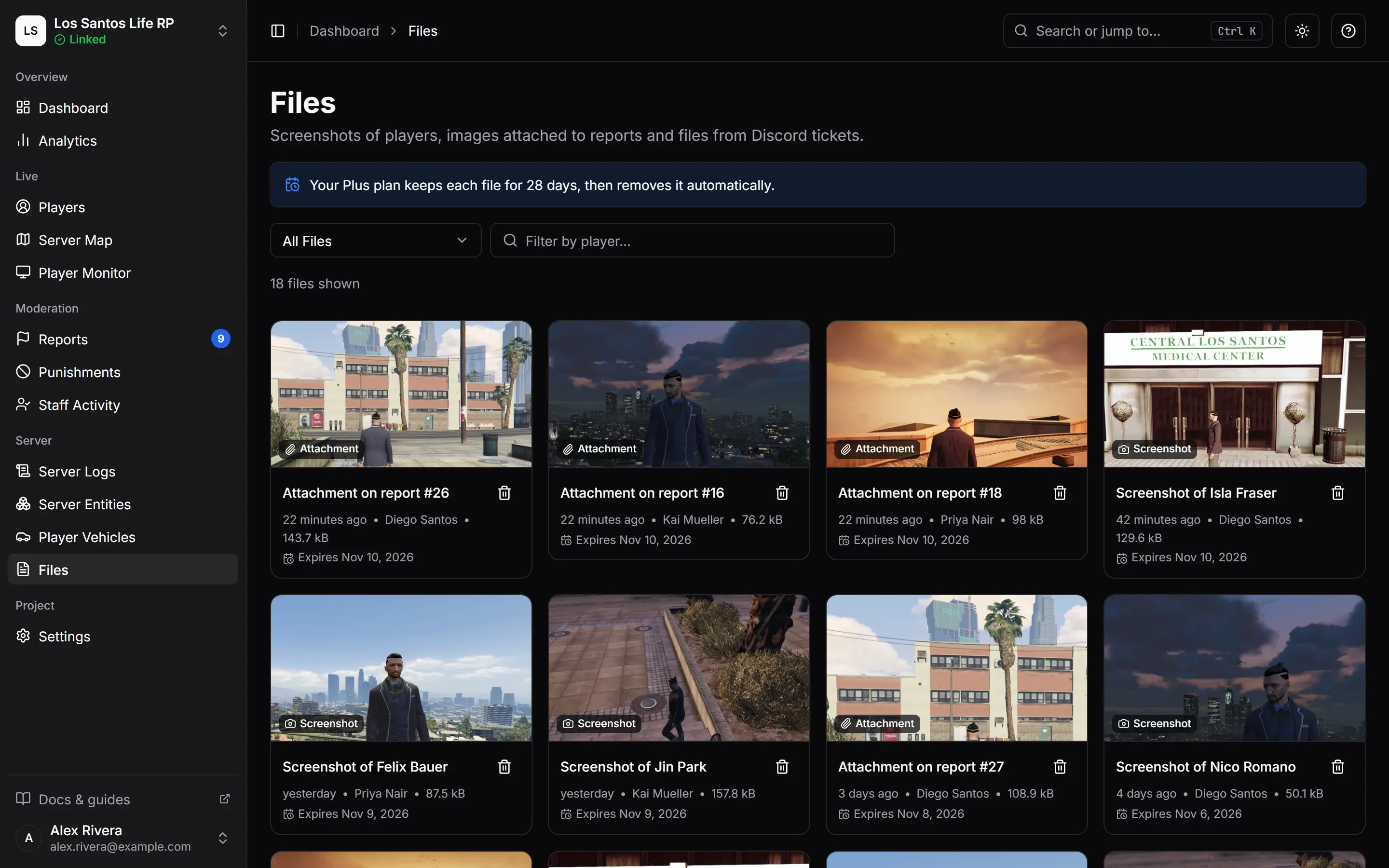This screenshot has width=1389, height=868.
Task: Delete Screenshot of Isla Fraser file
Action: [x=1338, y=493]
